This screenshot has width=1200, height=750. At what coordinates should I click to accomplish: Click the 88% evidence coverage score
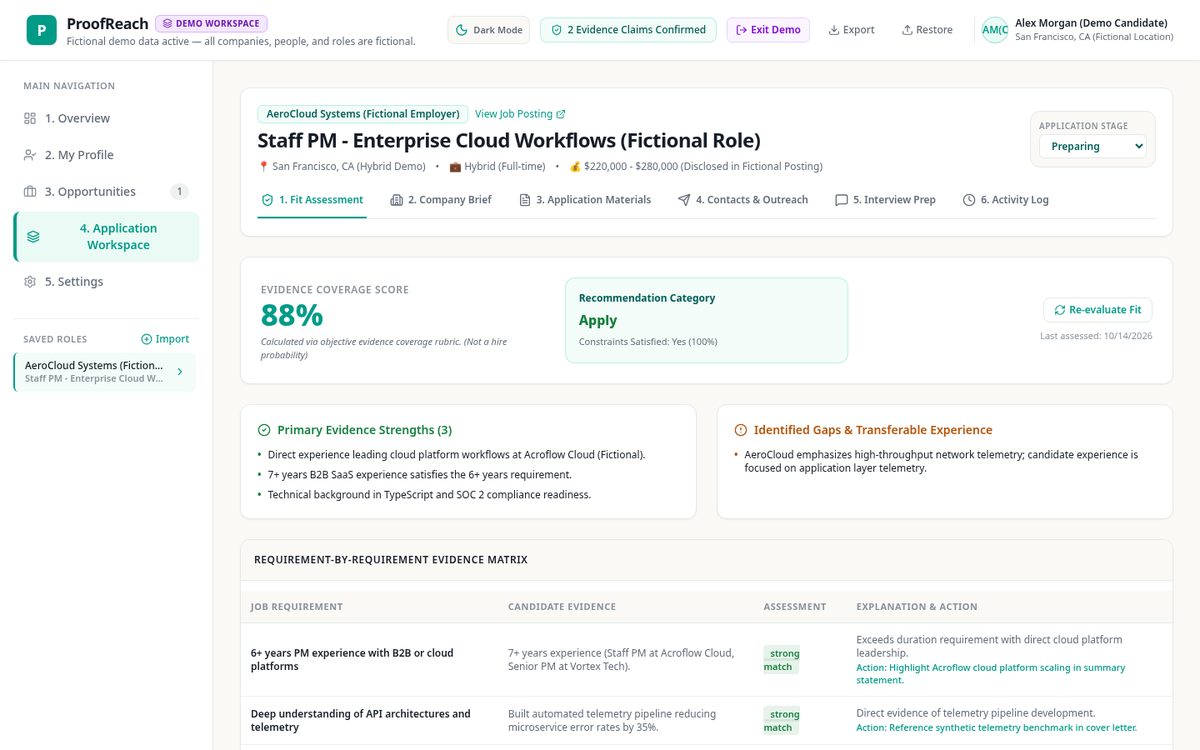pos(292,316)
